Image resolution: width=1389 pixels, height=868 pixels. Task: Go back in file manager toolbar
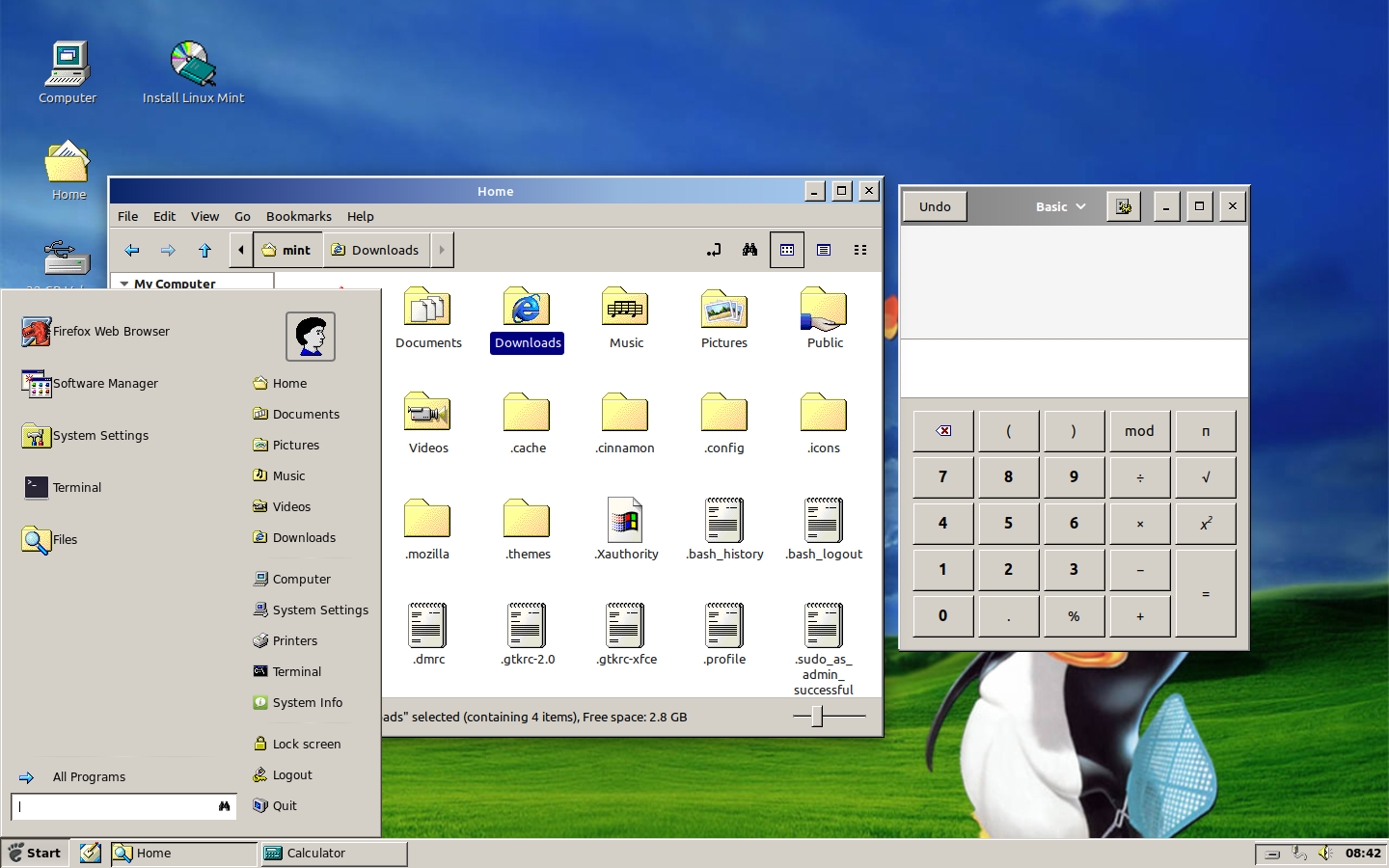[132, 250]
